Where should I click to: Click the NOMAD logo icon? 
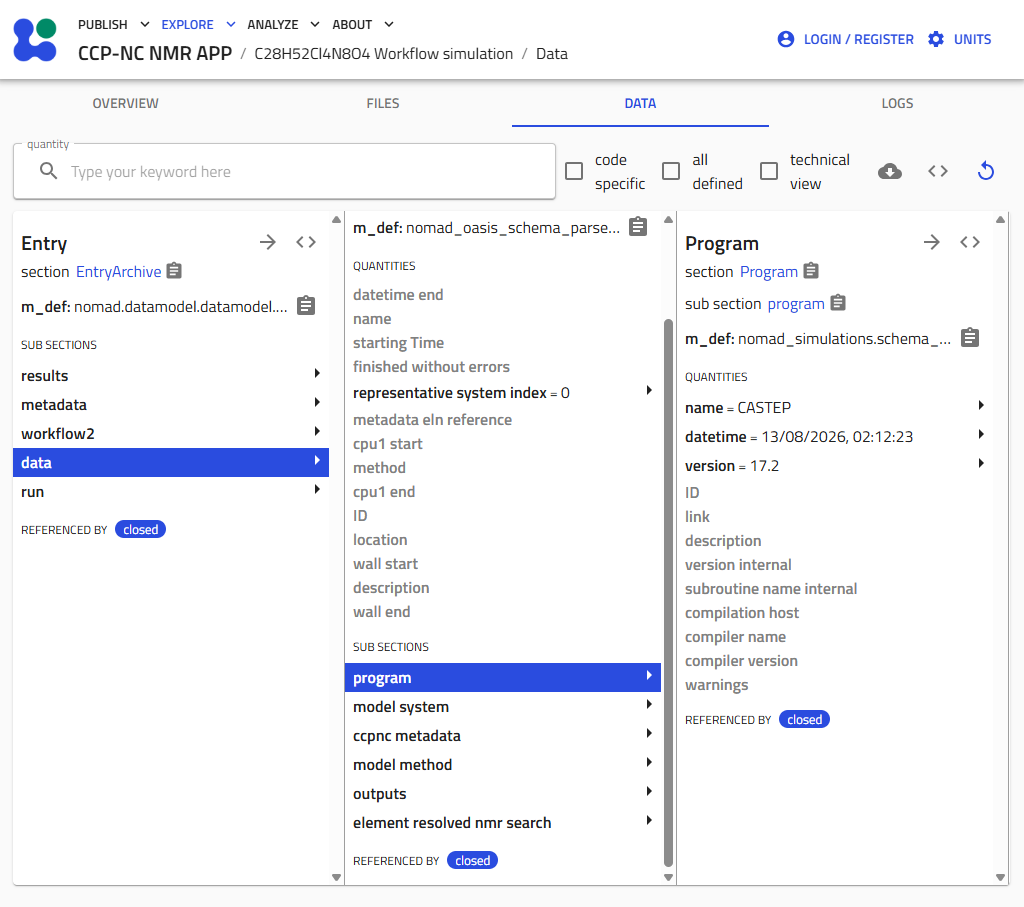35,40
